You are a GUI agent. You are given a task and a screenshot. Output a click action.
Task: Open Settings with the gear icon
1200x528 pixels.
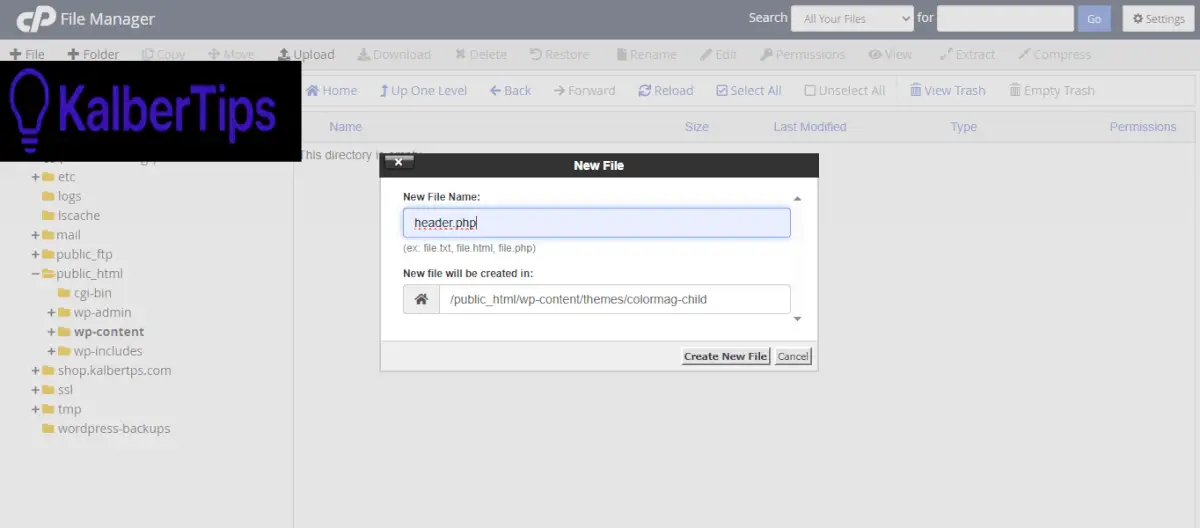[x=1138, y=19]
